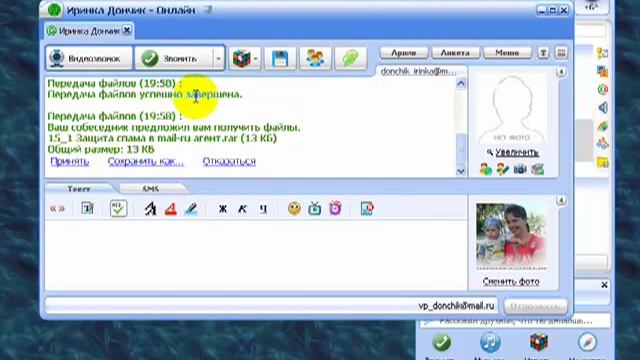Open the Анкета profile button

[455, 53]
